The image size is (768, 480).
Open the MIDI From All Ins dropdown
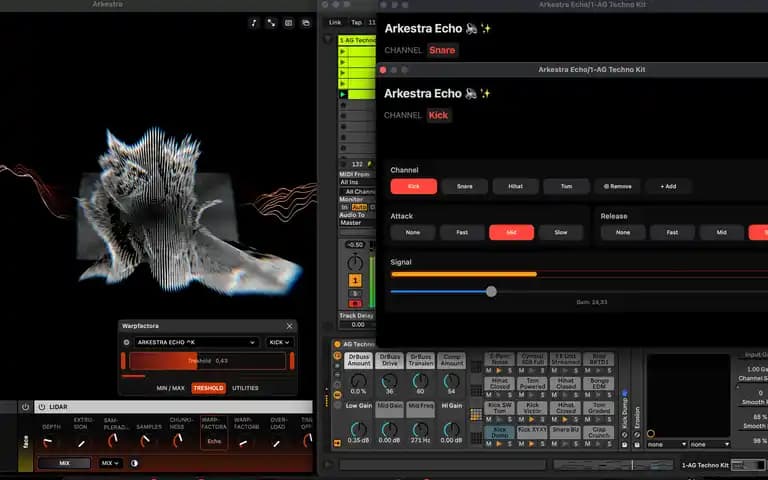[358, 182]
